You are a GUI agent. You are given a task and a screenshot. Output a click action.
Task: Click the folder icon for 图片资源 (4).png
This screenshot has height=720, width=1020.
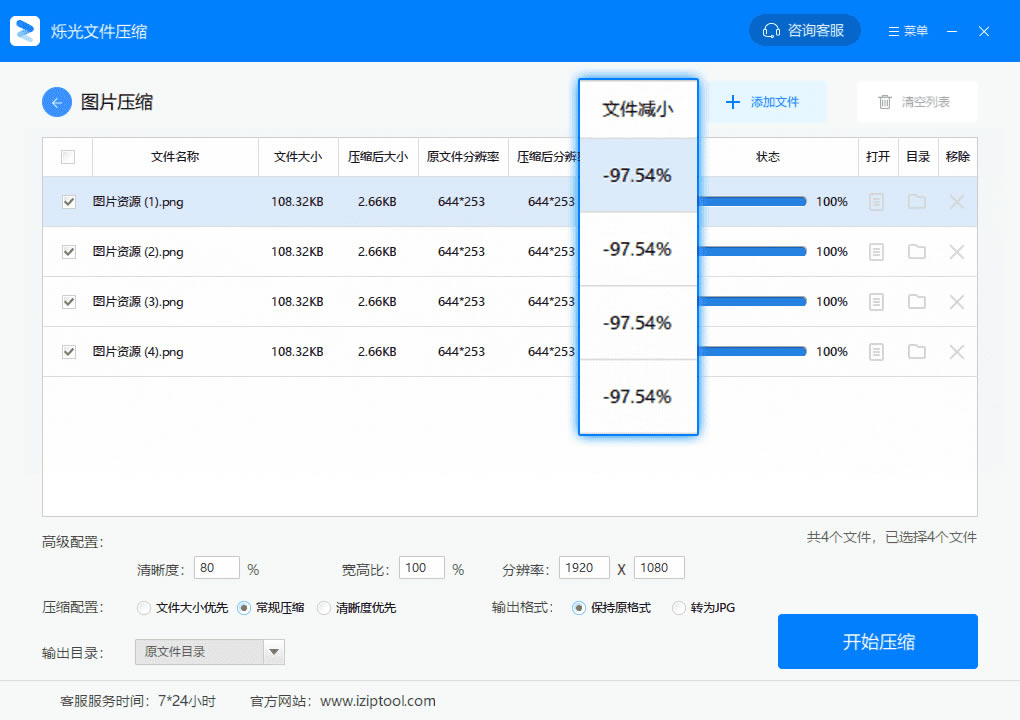[917, 351]
